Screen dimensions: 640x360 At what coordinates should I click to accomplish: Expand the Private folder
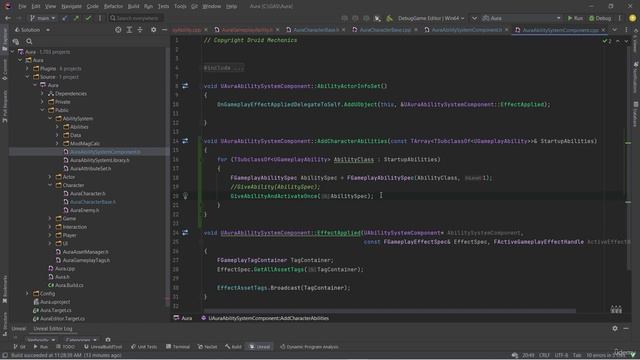pos(42,102)
